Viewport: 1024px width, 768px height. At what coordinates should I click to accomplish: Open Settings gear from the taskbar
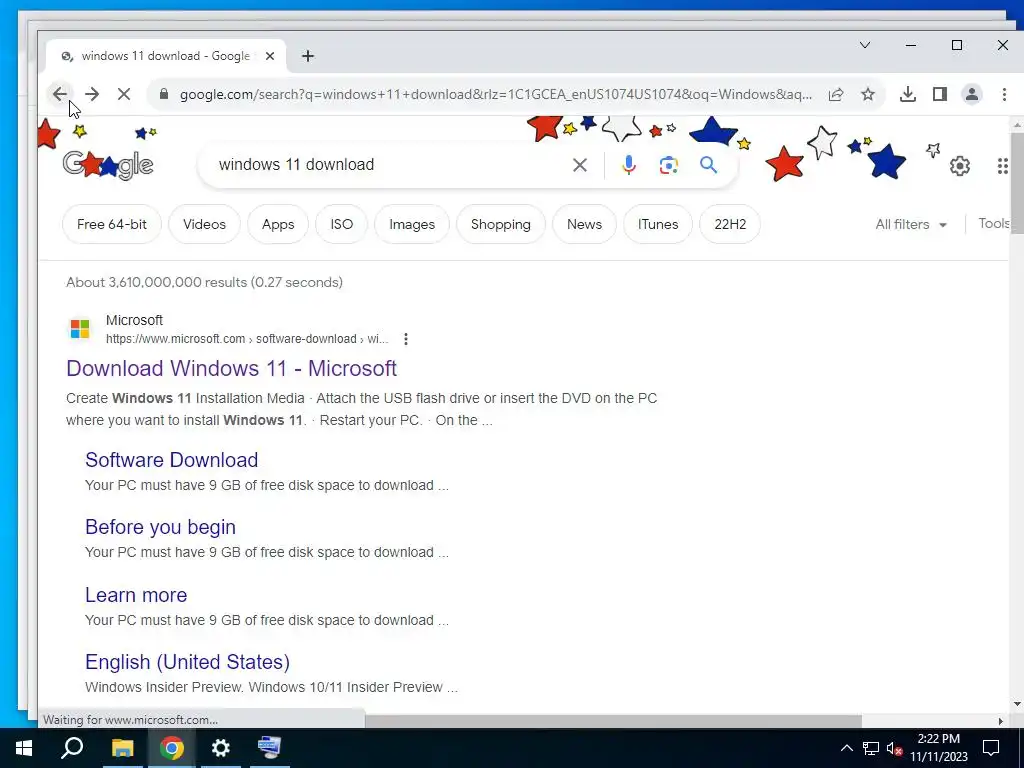(221, 748)
